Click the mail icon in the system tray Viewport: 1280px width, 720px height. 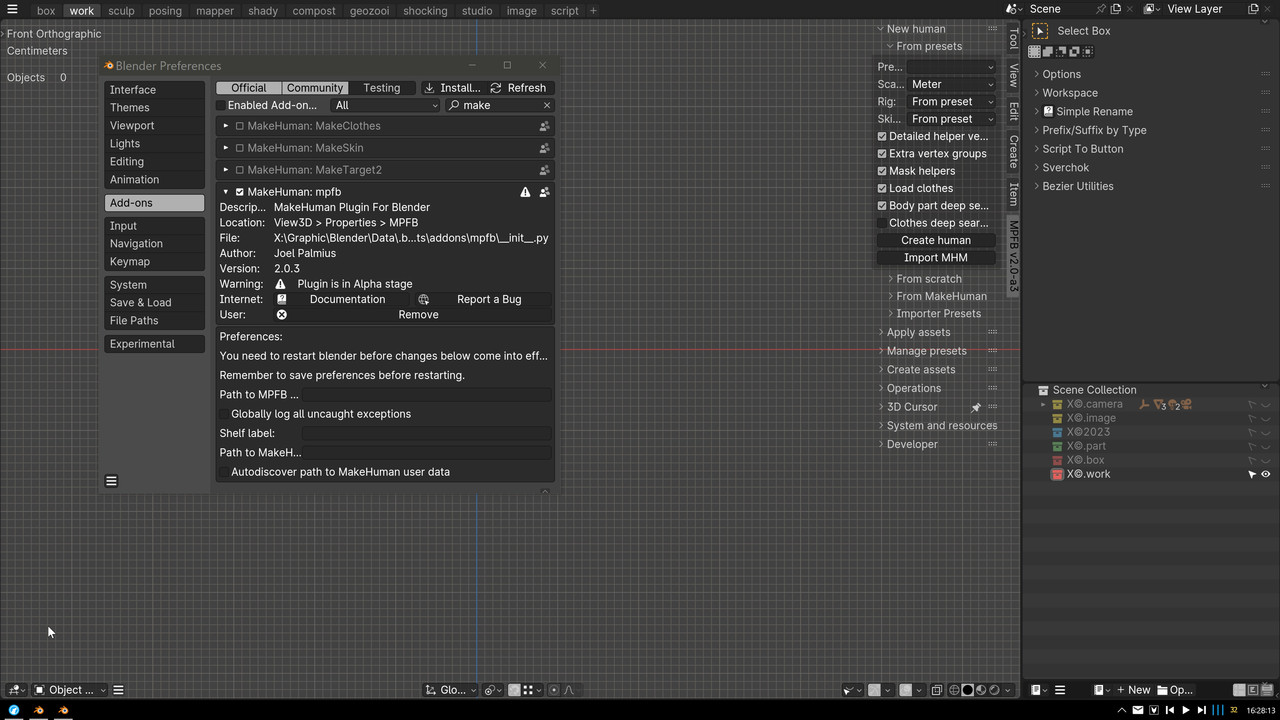[1138, 710]
